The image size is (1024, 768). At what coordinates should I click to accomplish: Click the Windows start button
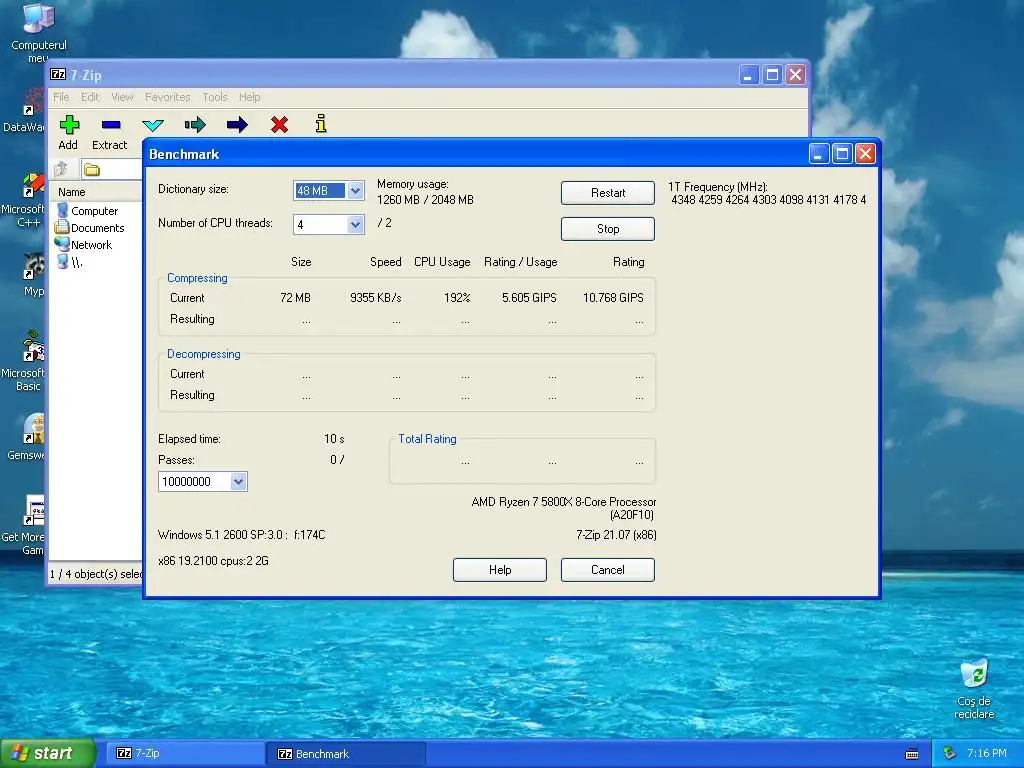click(x=47, y=753)
